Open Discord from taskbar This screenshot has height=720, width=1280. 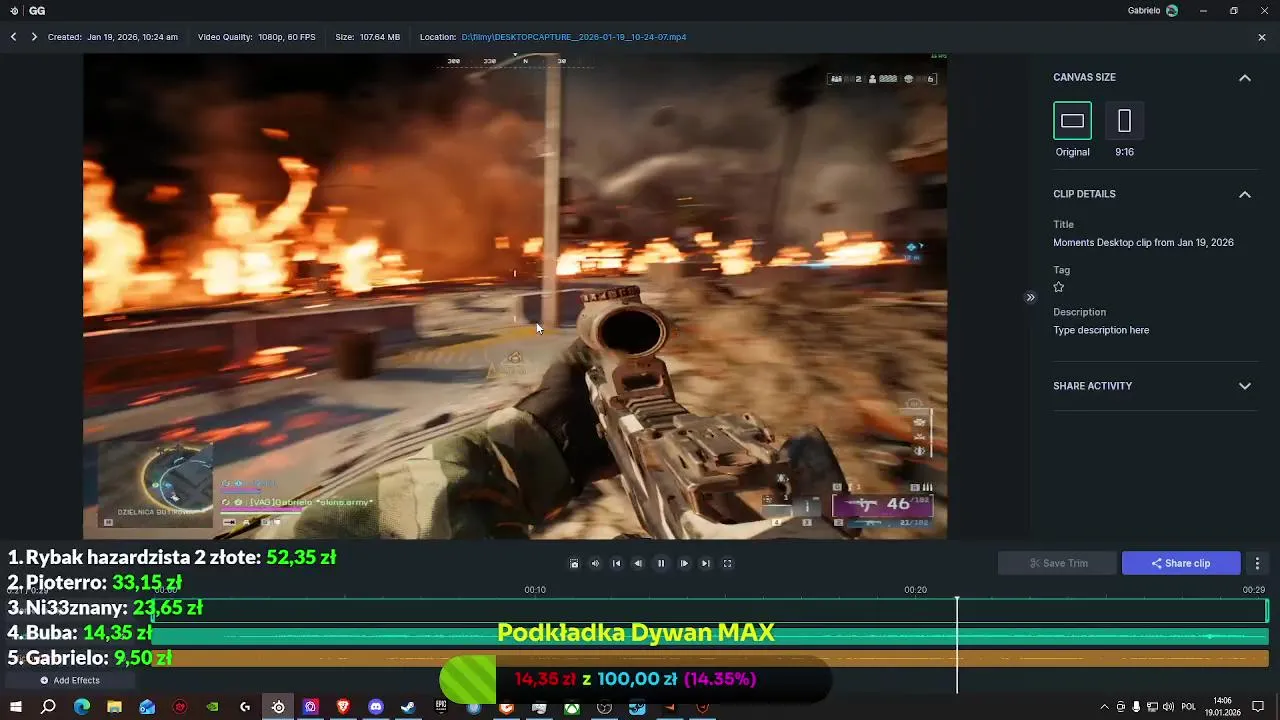tap(376, 707)
